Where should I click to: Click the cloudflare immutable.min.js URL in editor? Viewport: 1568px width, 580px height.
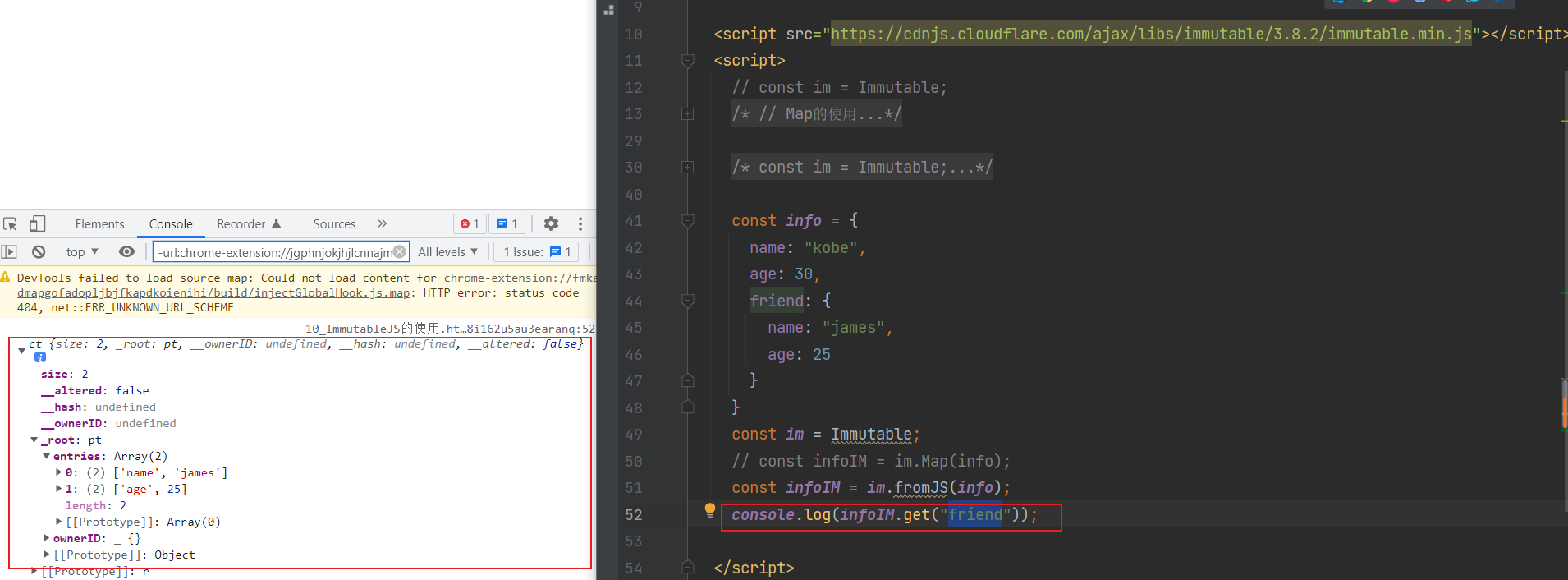[x=1151, y=34]
